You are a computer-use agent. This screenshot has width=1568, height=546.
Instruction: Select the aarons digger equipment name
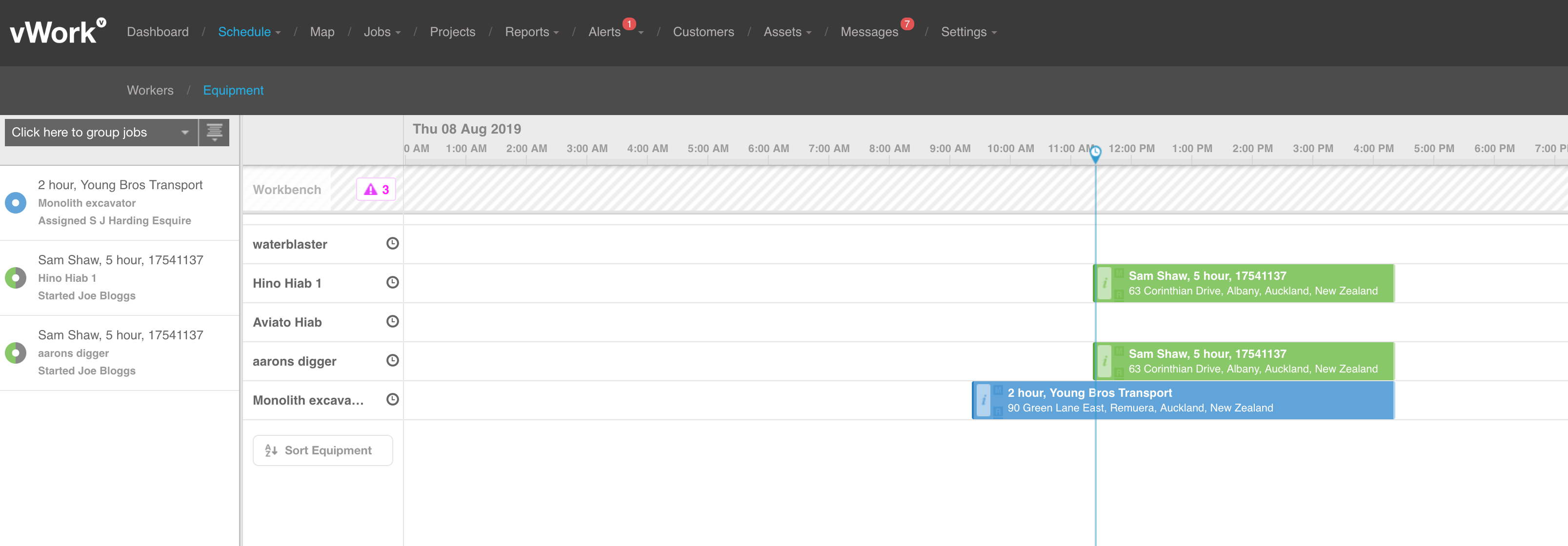click(294, 361)
